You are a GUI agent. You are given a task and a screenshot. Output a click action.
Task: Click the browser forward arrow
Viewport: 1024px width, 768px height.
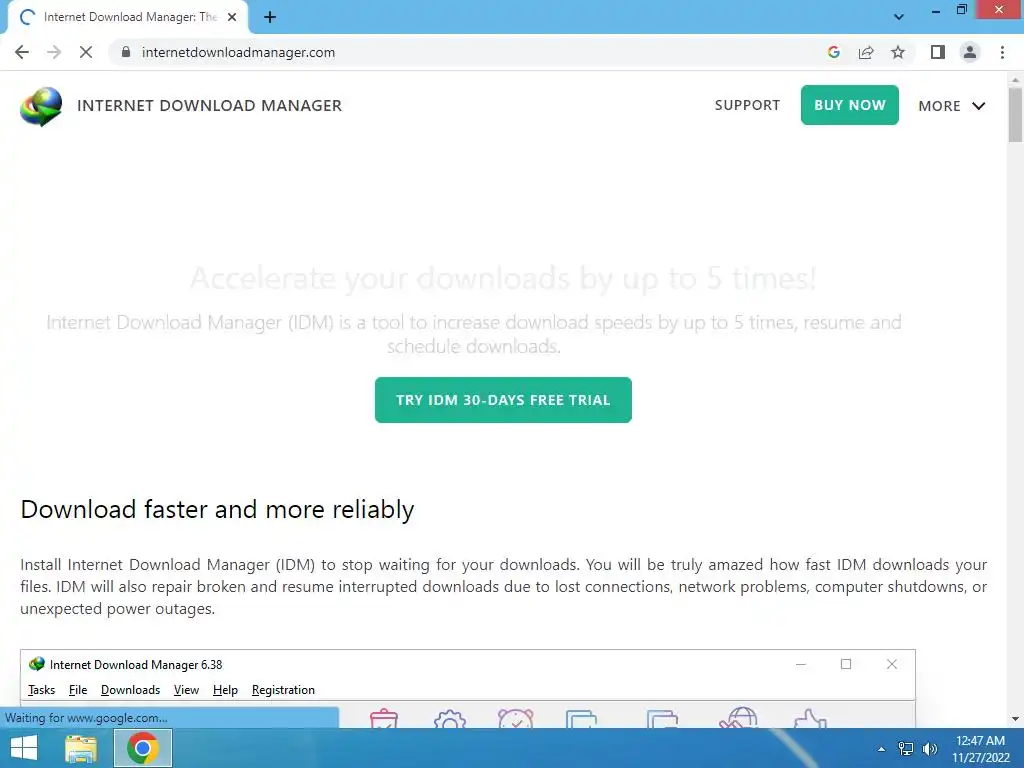click(54, 52)
